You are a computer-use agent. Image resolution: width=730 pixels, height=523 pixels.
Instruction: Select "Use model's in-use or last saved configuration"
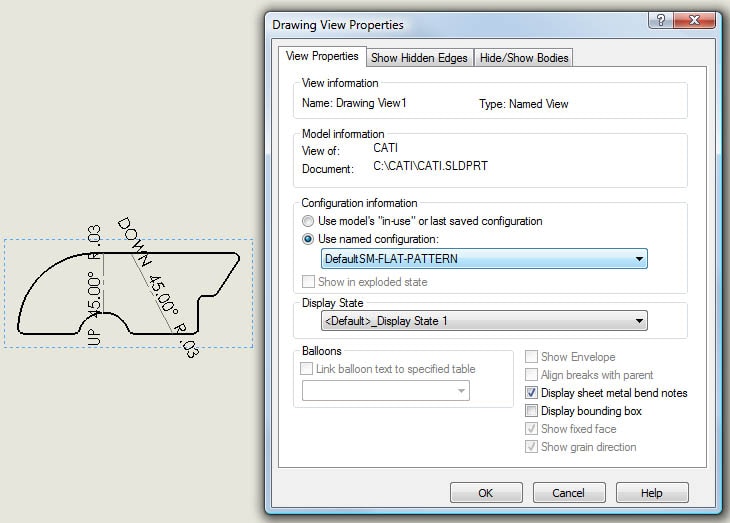coord(309,221)
